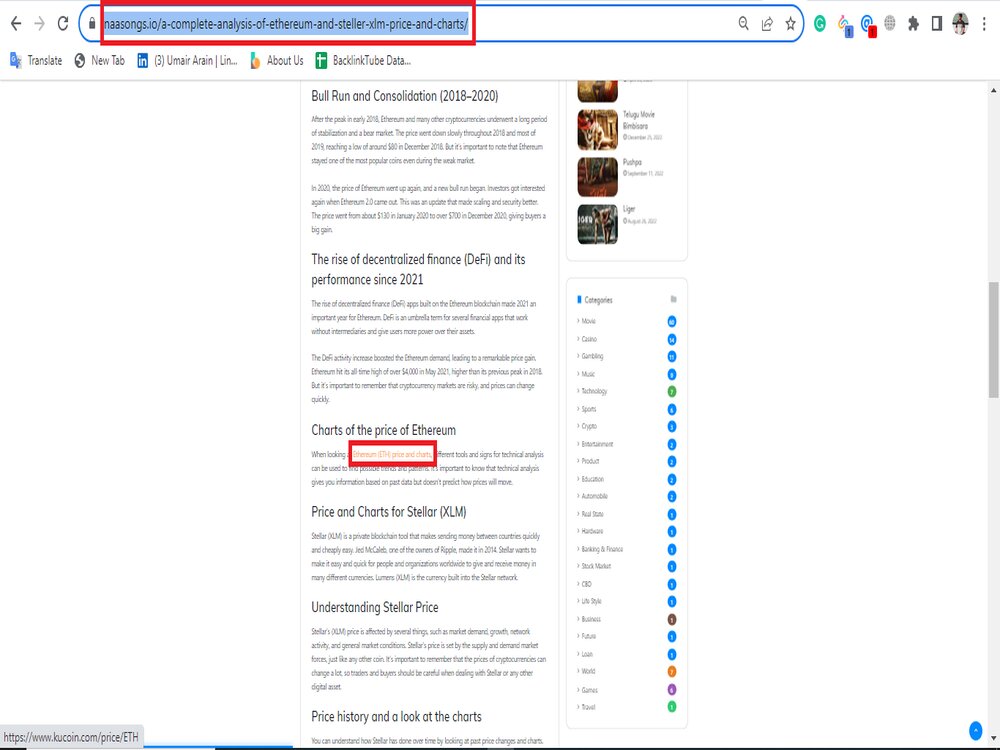Open the Extensions puzzle menu
This screenshot has width=1000, height=750.
click(x=913, y=24)
